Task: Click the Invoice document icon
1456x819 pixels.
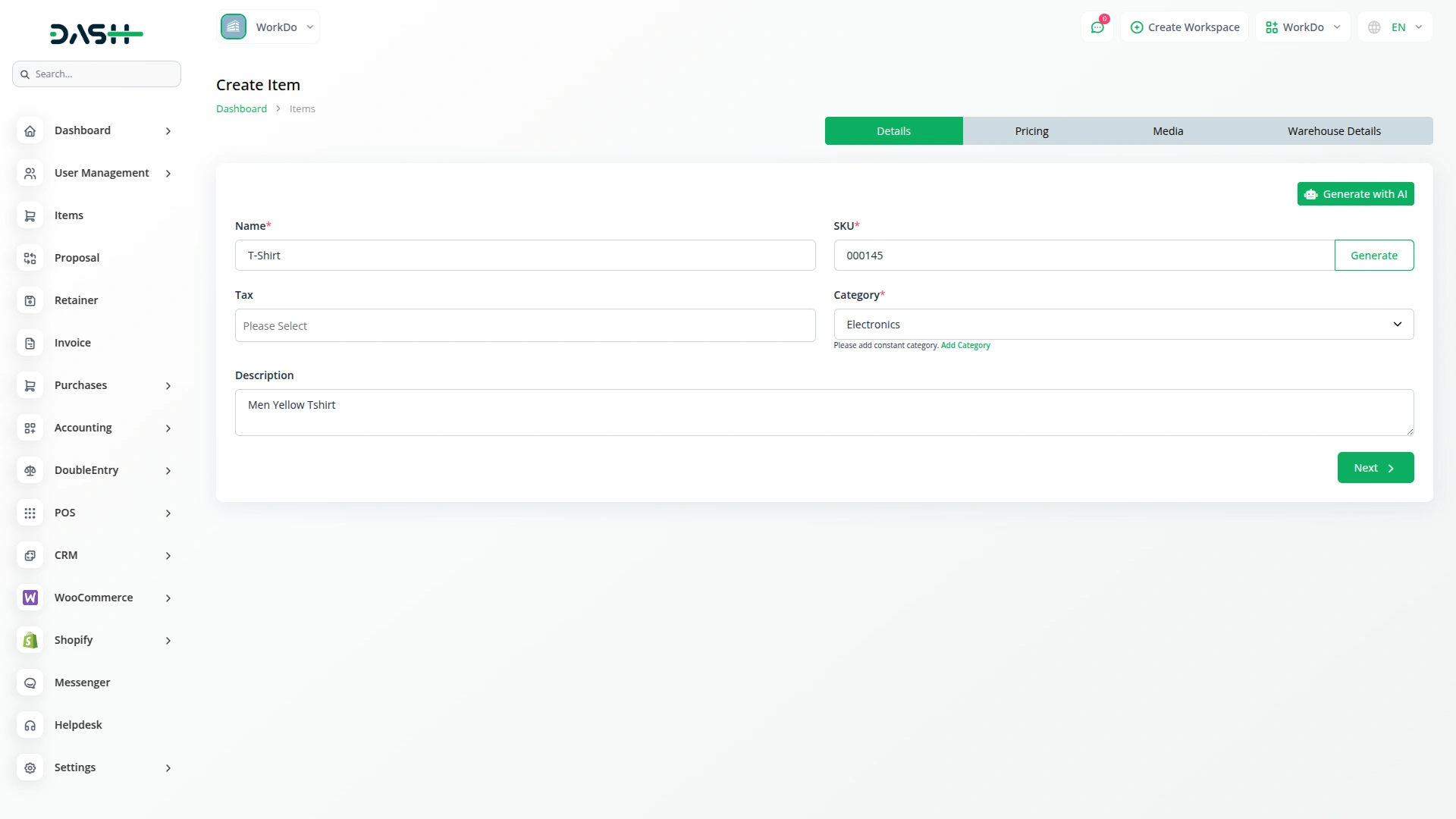Action: click(x=30, y=344)
